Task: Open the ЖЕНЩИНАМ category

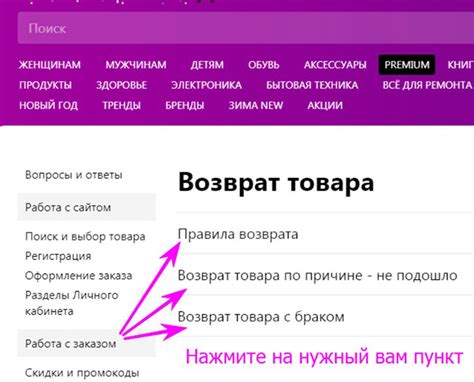Action: pyautogui.click(x=50, y=65)
